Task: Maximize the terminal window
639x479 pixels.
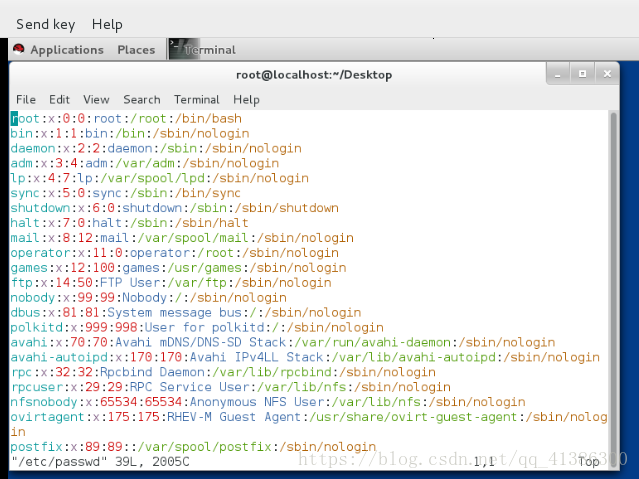Action: click(582, 74)
